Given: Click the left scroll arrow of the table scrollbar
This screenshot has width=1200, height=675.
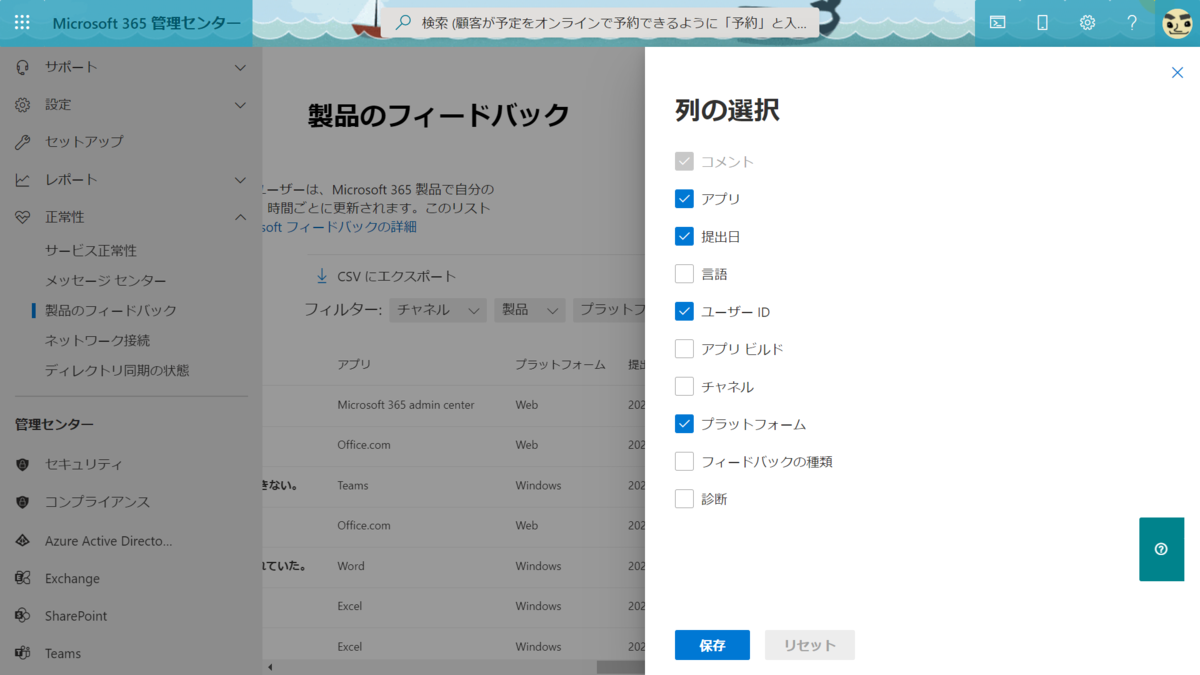Looking at the screenshot, I should point(270,667).
